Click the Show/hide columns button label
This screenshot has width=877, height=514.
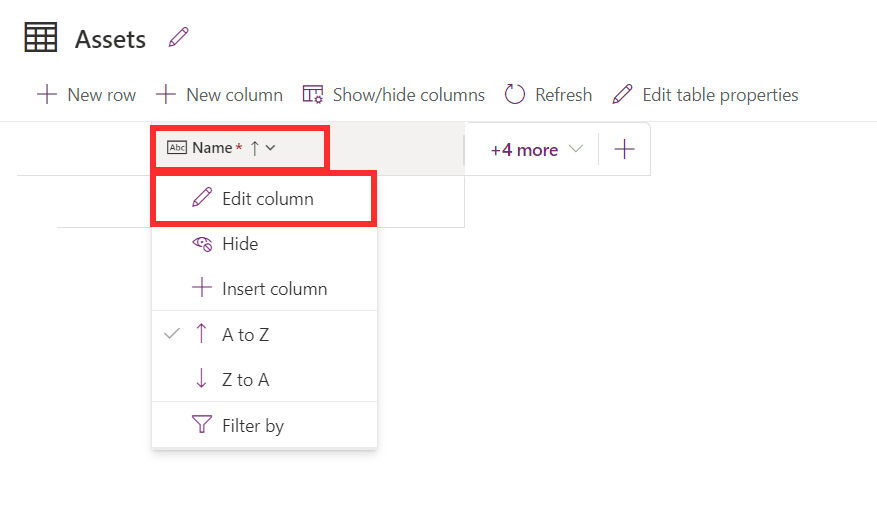point(409,95)
